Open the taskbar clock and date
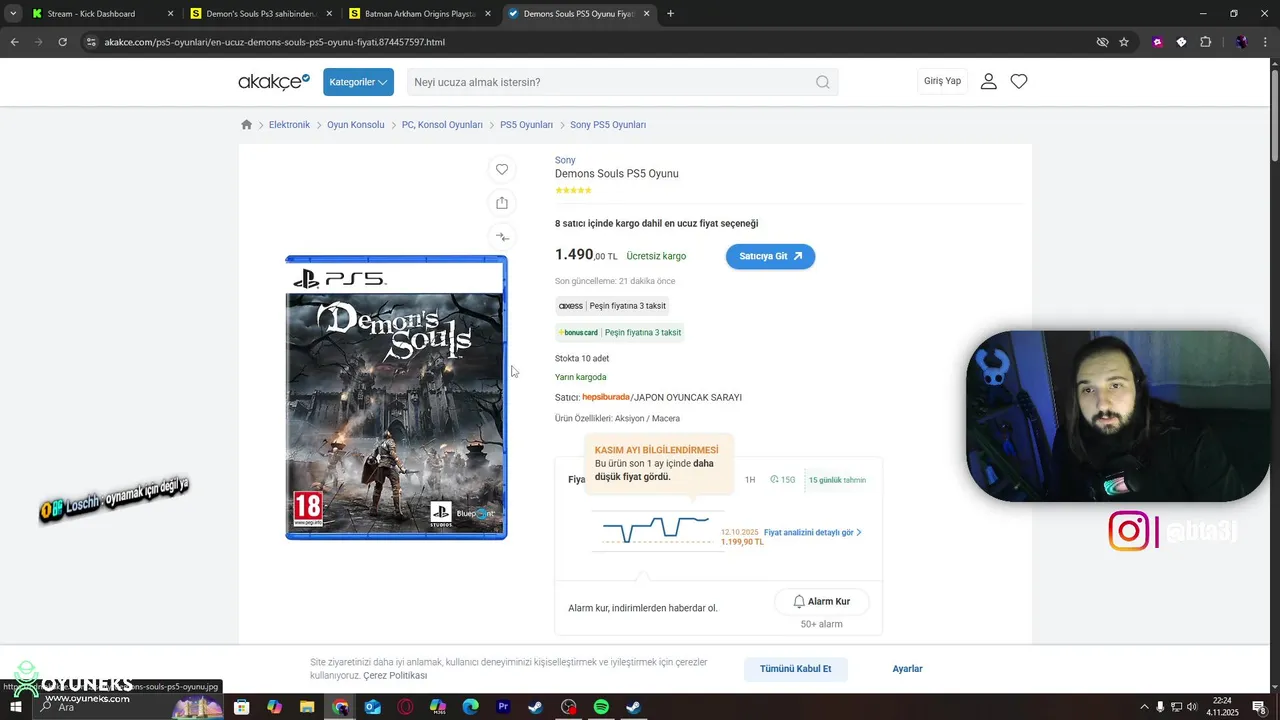The height and width of the screenshot is (720, 1280). click(1222, 707)
